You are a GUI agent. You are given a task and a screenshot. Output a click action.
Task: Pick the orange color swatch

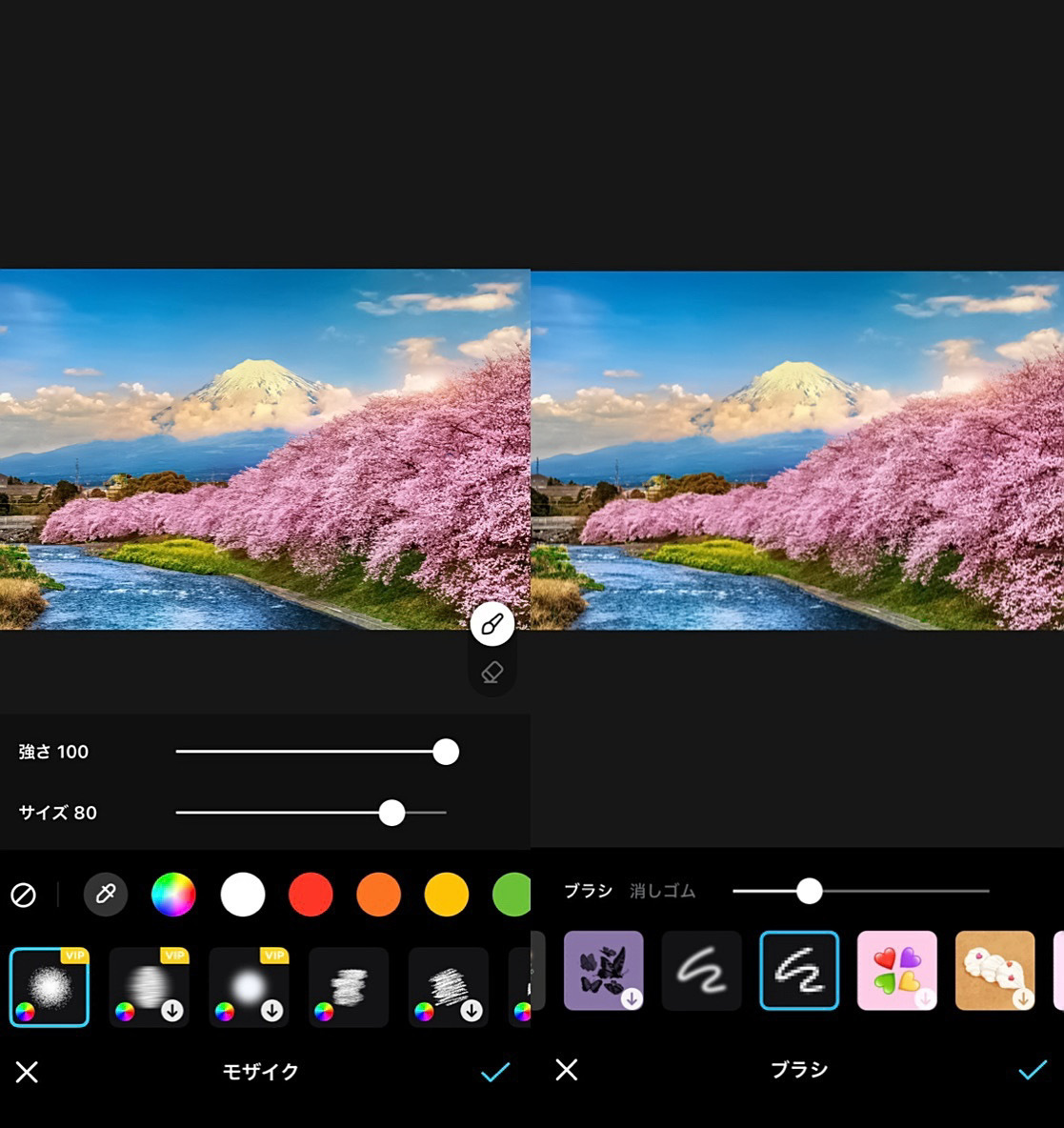(378, 895)
